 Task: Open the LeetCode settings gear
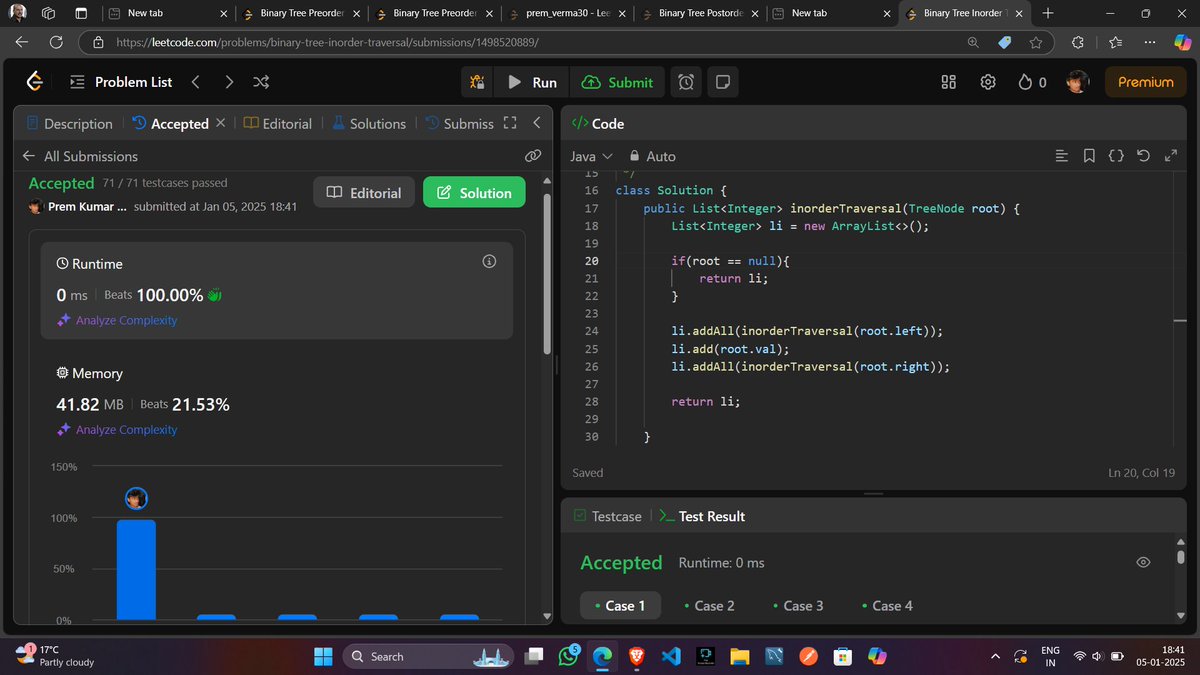coord(988,82)
